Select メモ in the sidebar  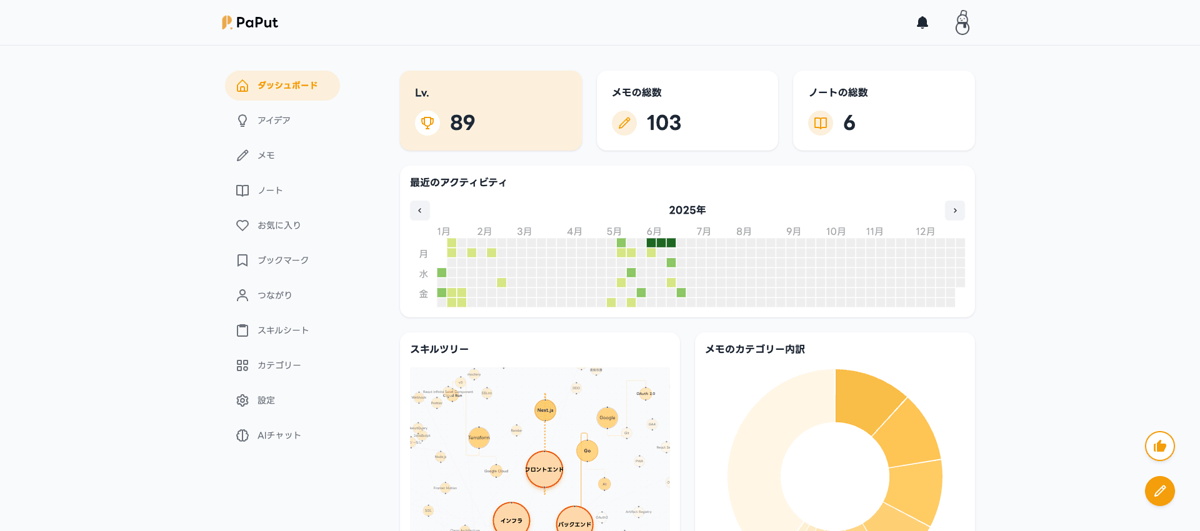coord(265,155)
